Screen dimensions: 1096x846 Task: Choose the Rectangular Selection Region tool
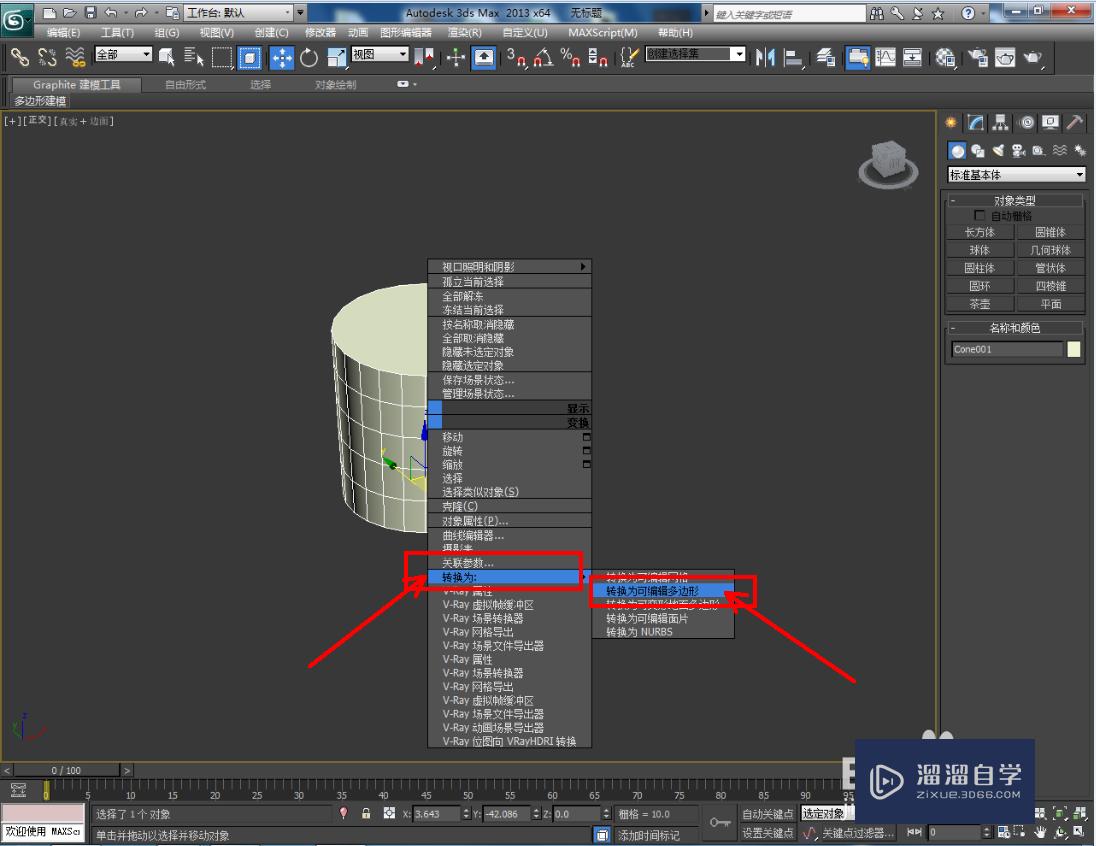click(222, 57)
